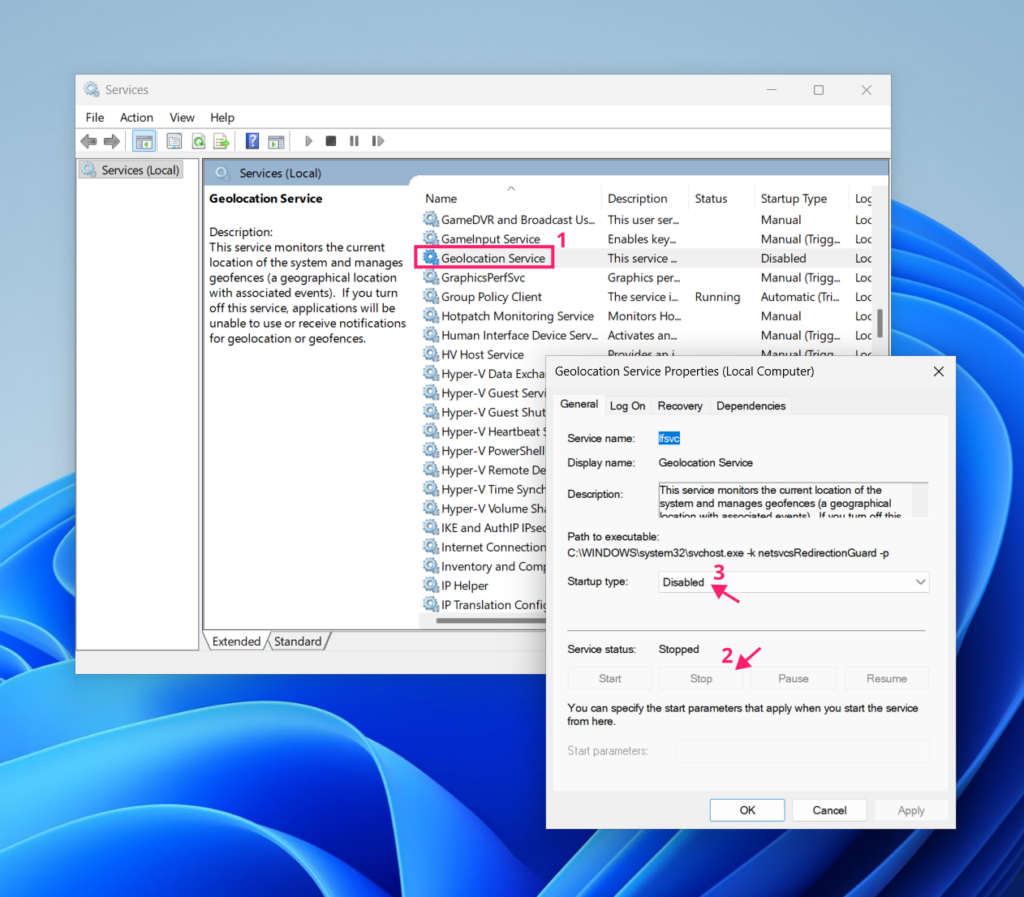Image resolution: width=1024 pixels, height=897 pixels.
Task: Select the Hotpatch Monitoring Service gear icon
Action: click(x=430, y=315)
